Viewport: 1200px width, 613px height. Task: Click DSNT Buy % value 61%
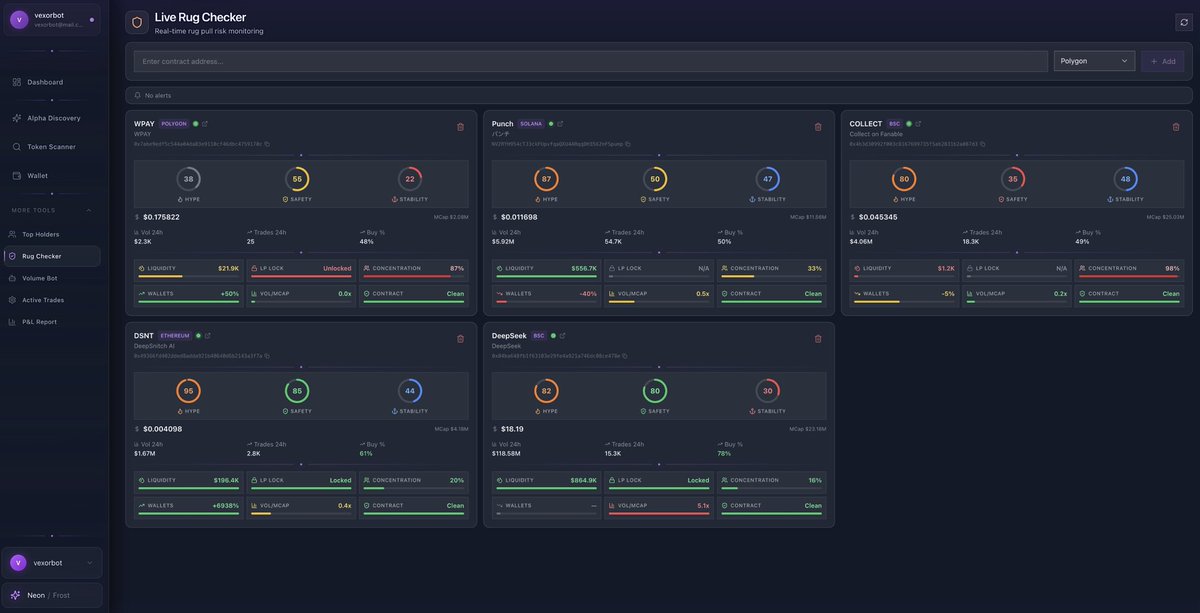pos(366,453)
